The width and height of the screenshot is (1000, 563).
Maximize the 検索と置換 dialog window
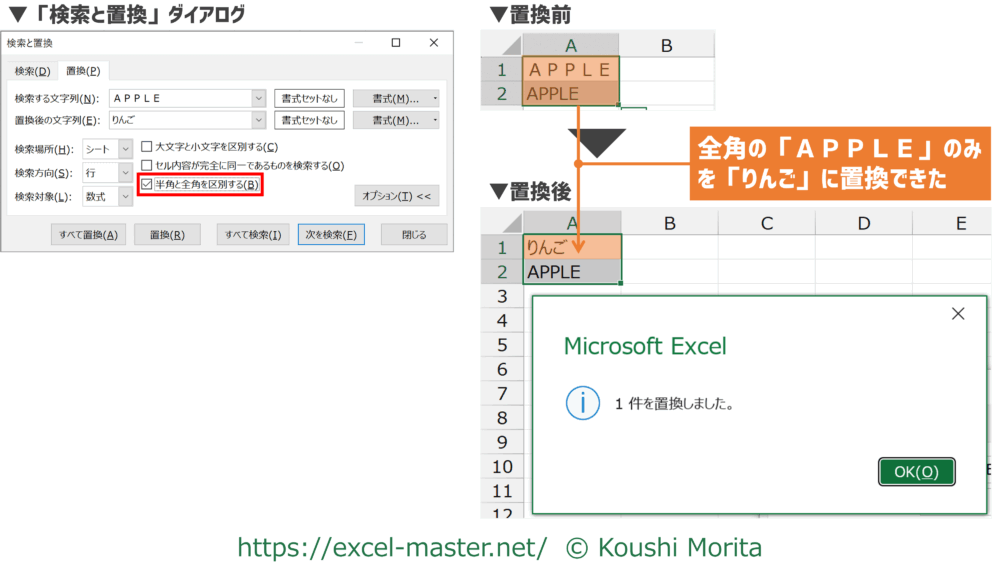396,43
